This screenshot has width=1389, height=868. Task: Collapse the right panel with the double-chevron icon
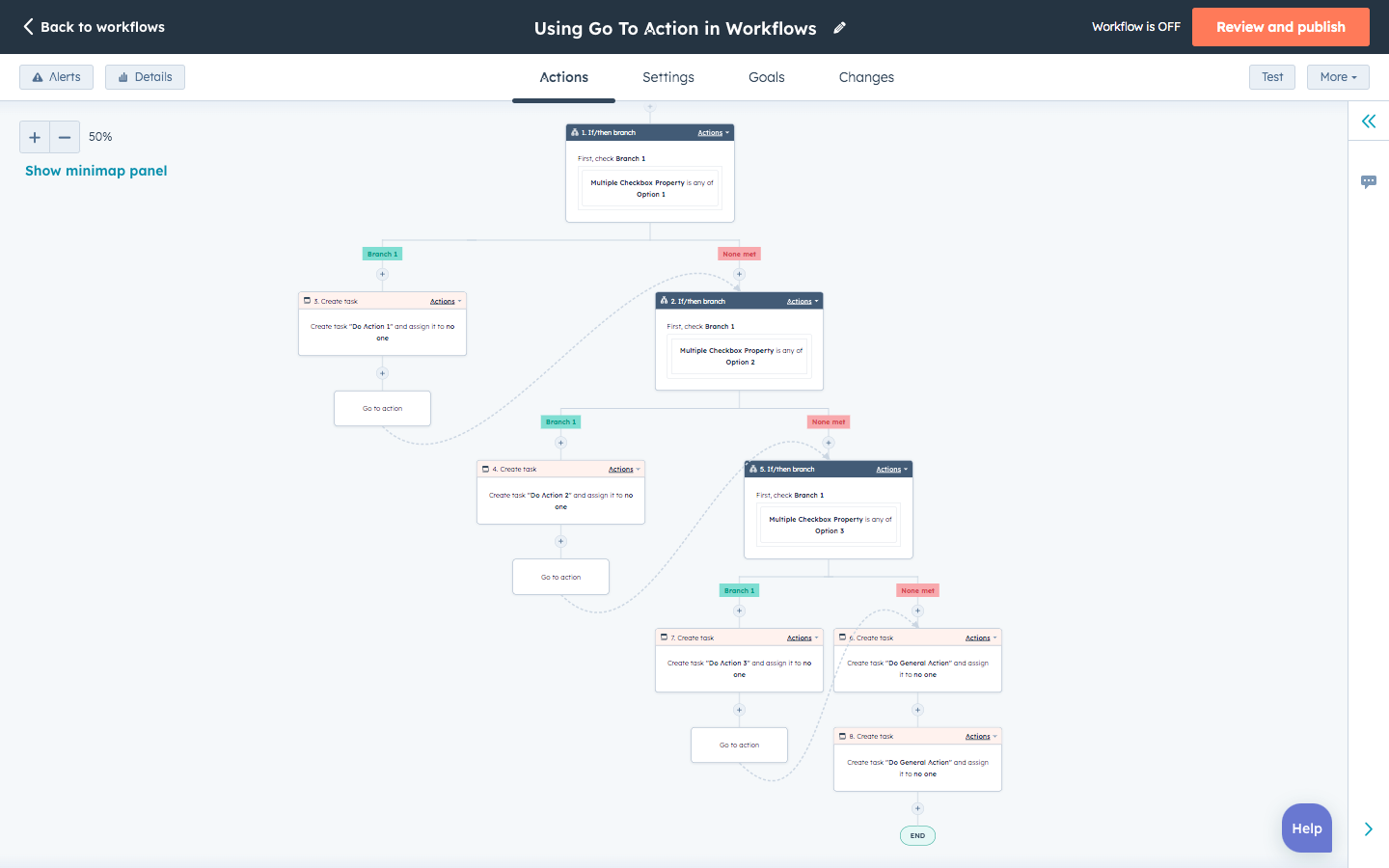[1368, 122]
